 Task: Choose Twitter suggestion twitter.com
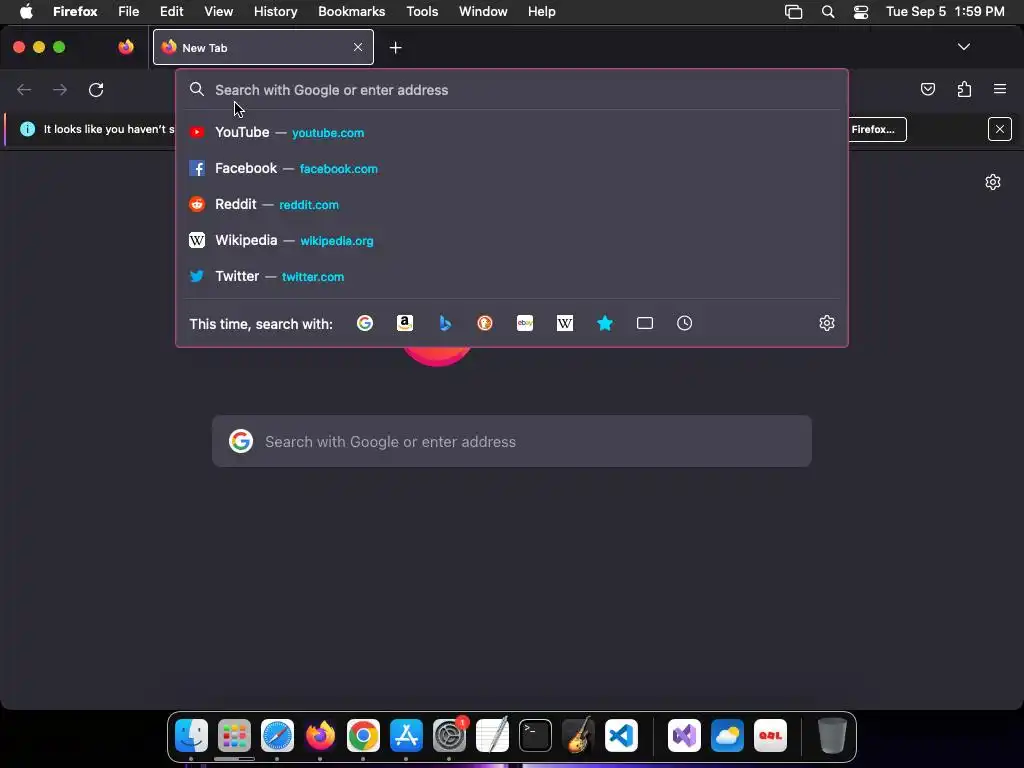tap(512, 276)
